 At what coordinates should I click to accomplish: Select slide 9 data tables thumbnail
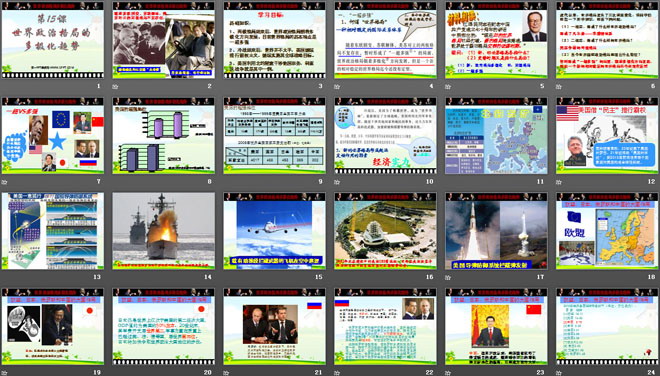click(274, 136)
